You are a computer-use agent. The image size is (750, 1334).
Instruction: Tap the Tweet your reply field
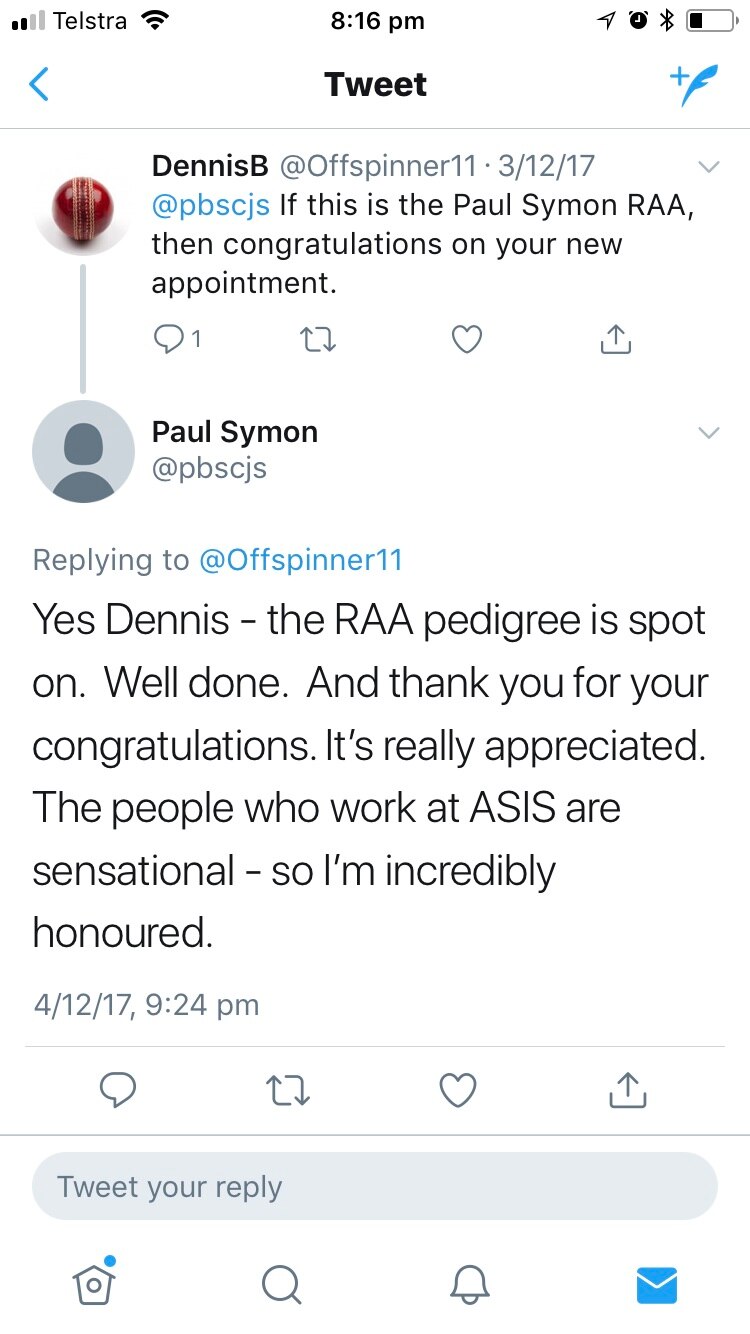click(375, 1186)
